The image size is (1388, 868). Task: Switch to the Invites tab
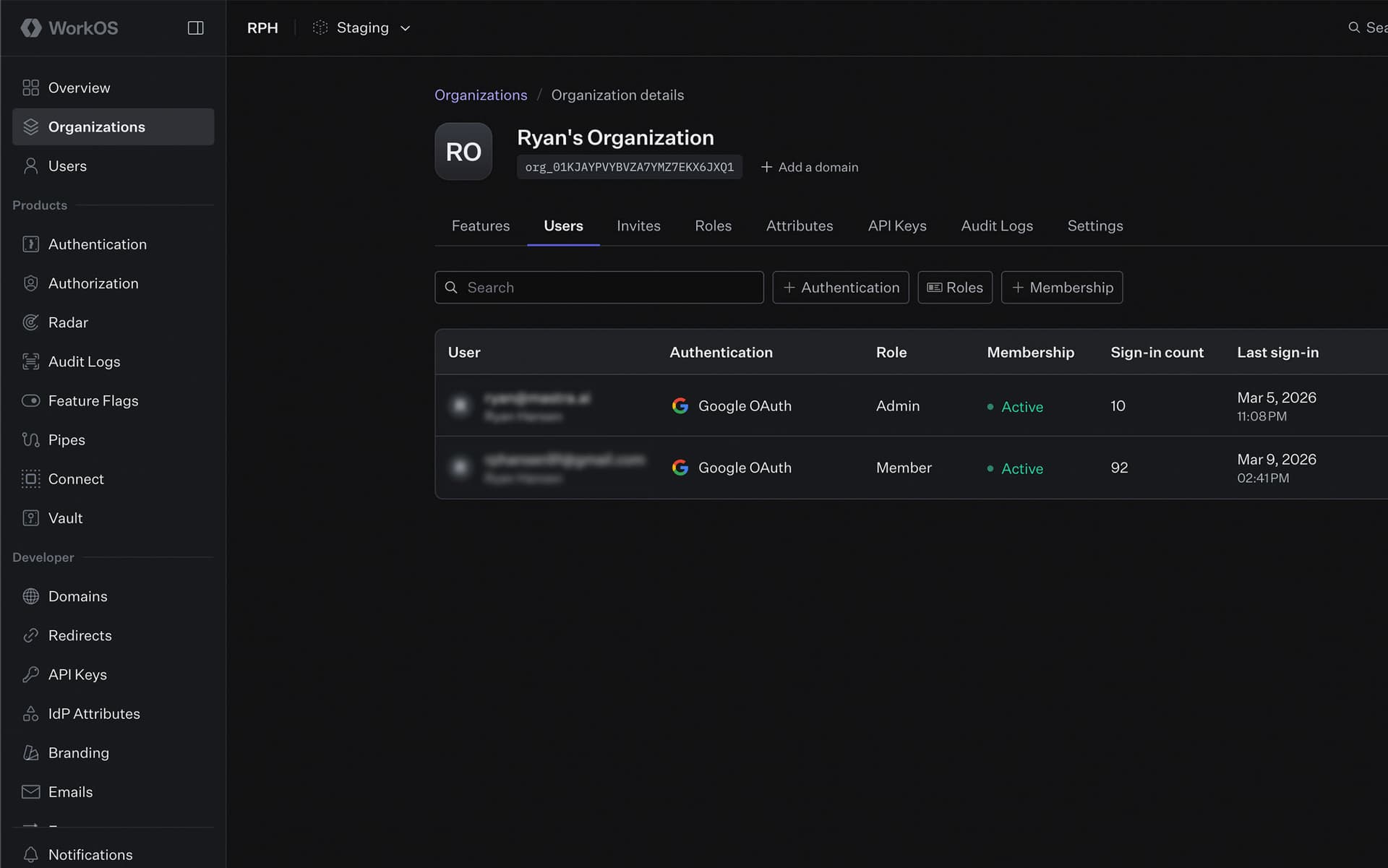[638, 225]
